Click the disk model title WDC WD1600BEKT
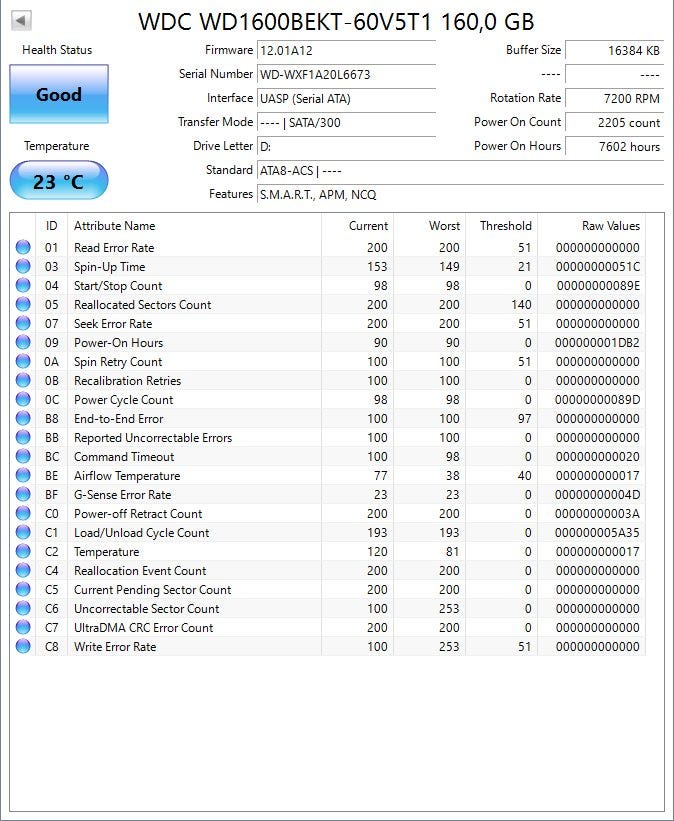The height and width of the screenshot is (821, 674). [x=335, y=21]
